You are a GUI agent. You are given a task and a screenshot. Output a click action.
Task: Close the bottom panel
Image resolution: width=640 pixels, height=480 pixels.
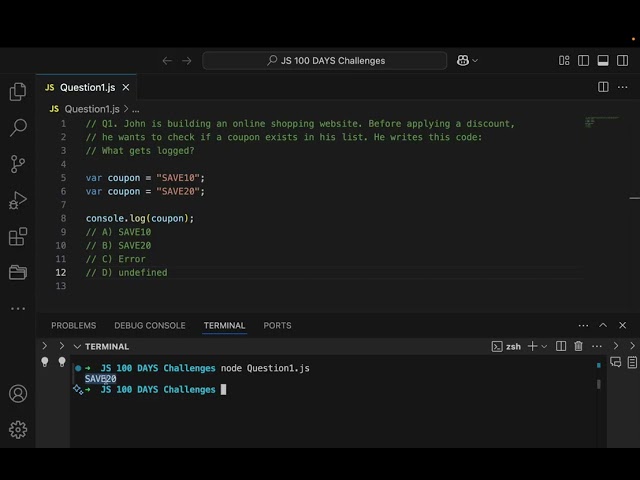click(622, 325)
